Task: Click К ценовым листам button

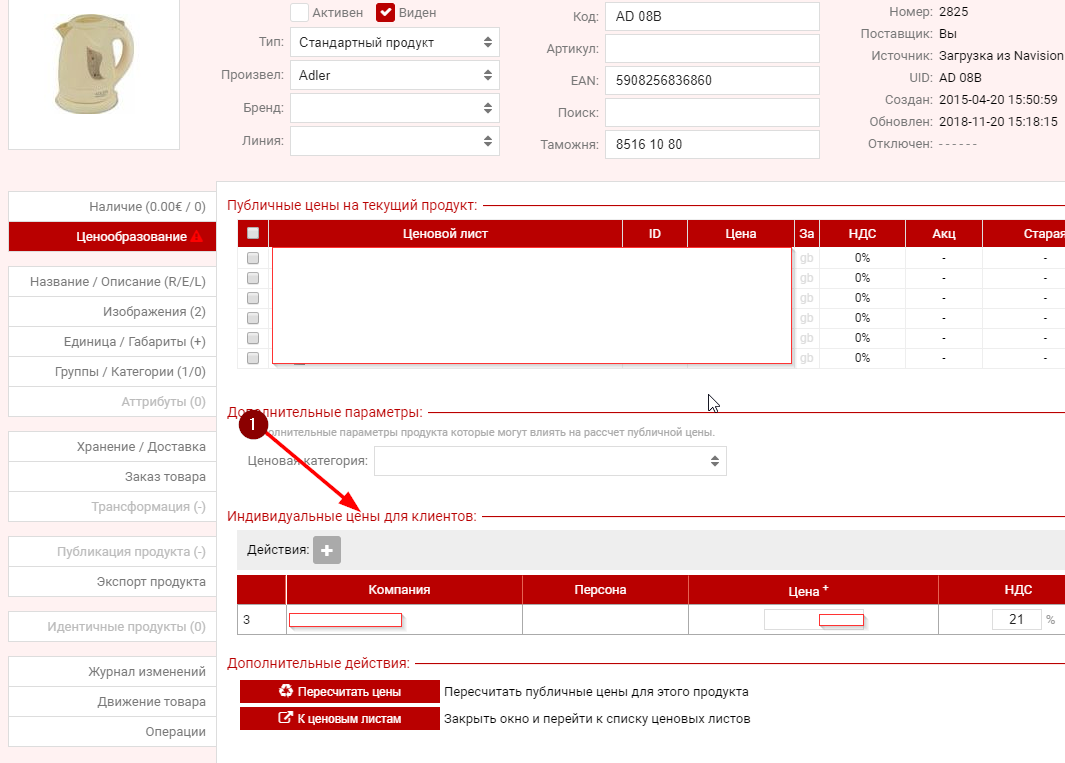Action: [x=340, y=718]
